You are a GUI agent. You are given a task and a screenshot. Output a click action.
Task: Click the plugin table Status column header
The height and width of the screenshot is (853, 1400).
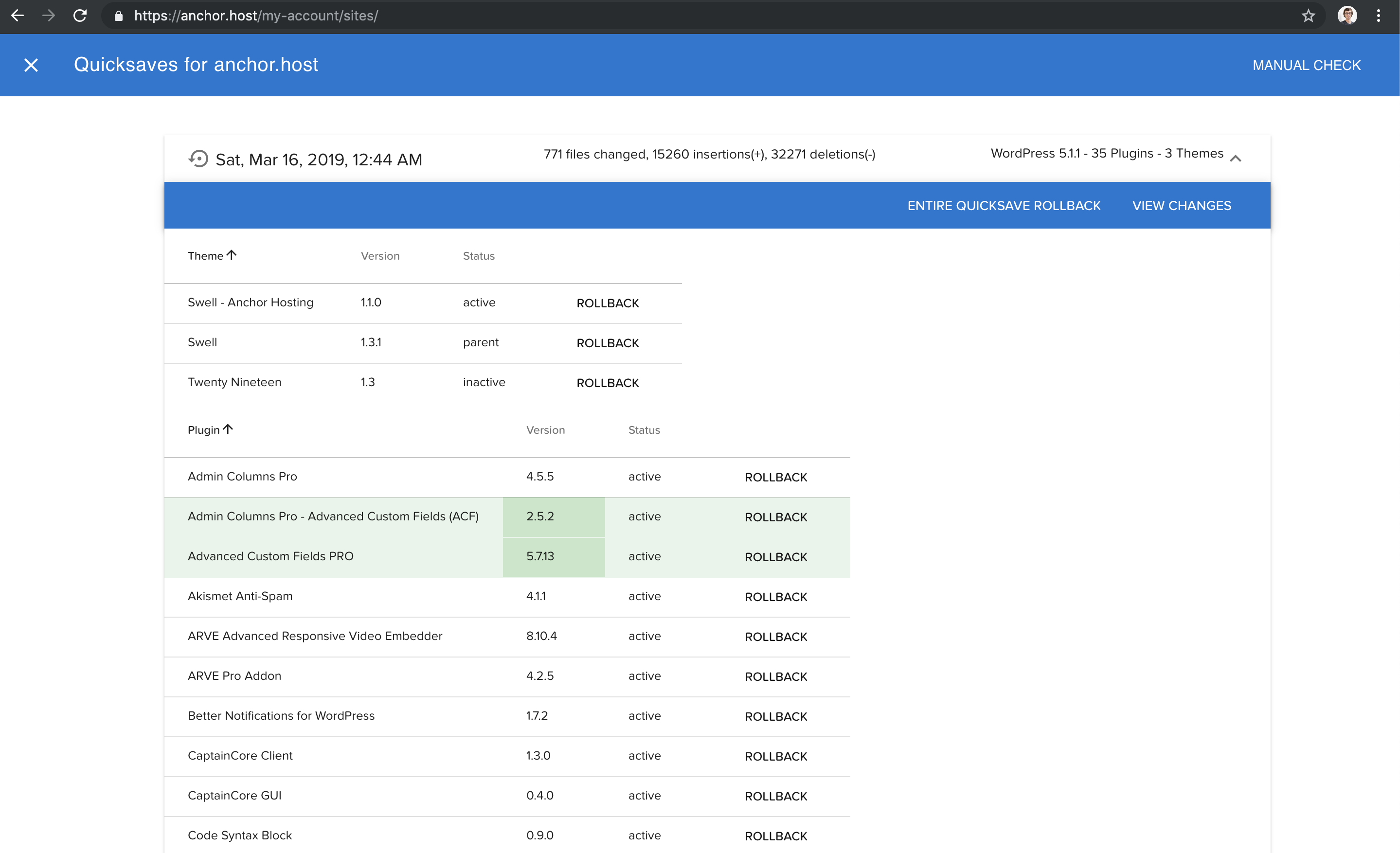pyautogui.click(x=644, y=430)
